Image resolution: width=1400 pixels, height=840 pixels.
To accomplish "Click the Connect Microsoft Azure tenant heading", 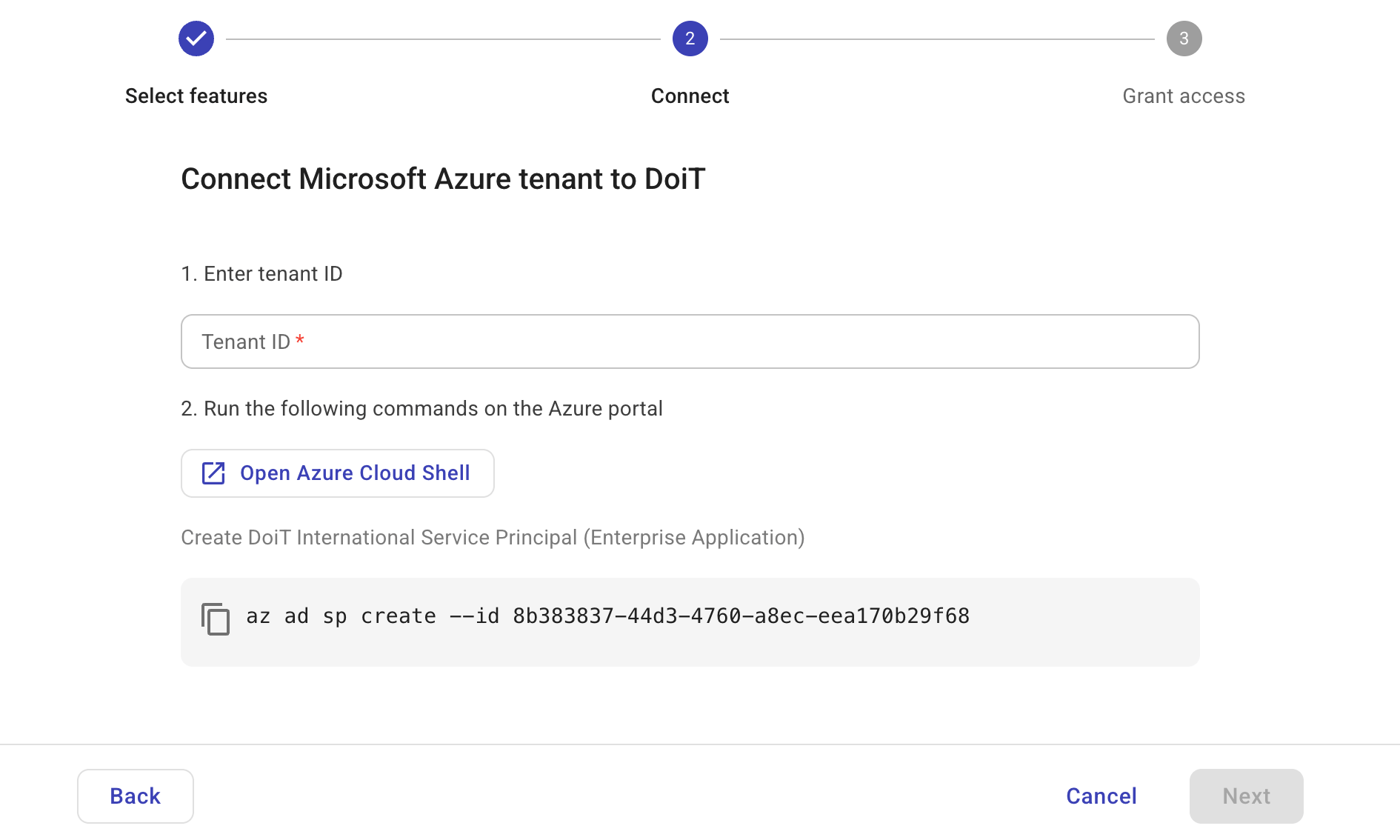I will pos(443,178).
